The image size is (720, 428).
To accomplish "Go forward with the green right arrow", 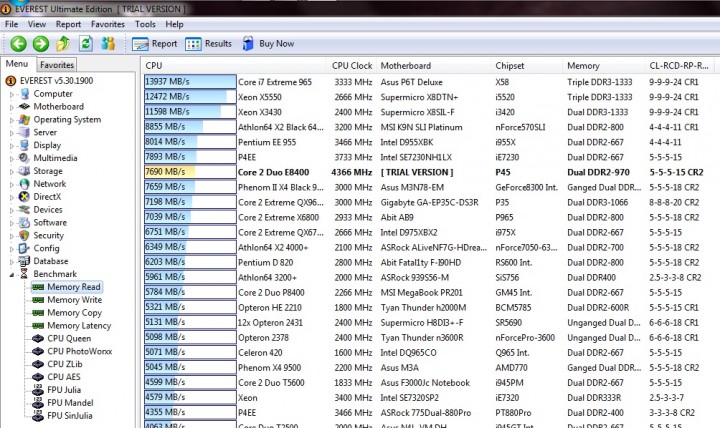I will (40, 44).
